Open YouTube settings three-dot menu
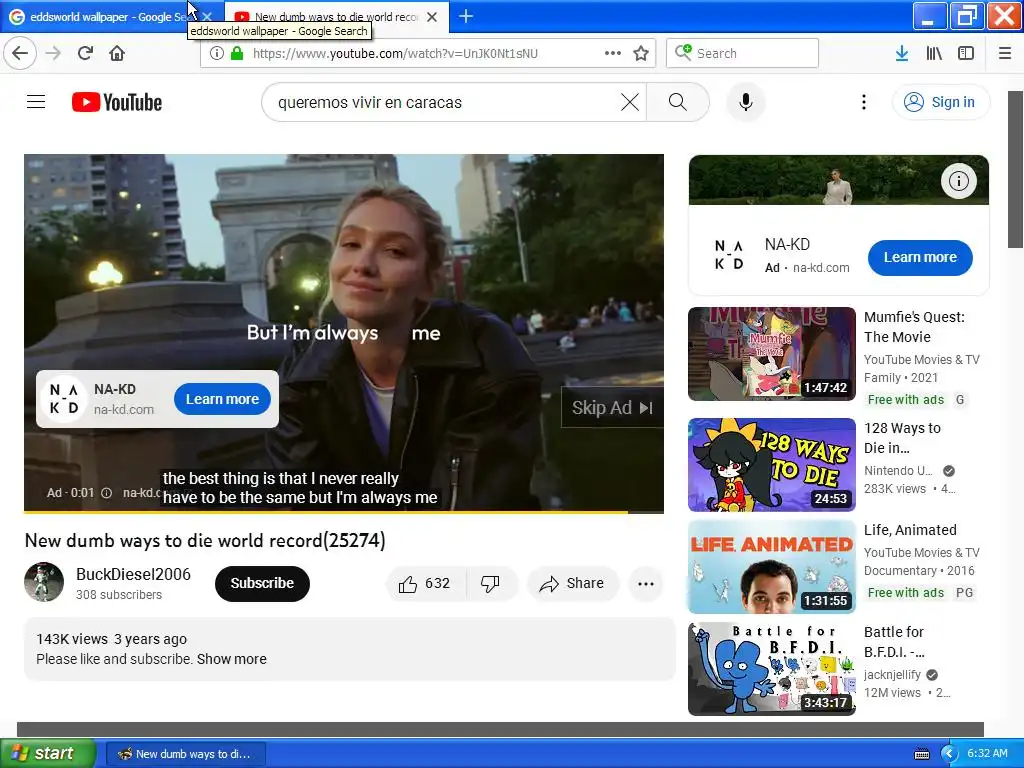 click(x=863, y=102)
